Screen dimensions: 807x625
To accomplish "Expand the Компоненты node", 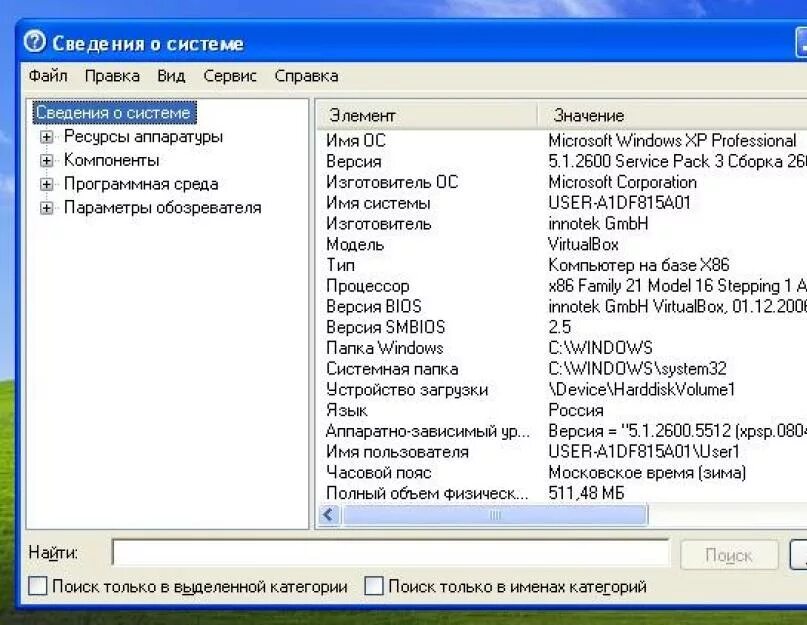I will pyautogui.click(x=46, y=161).
